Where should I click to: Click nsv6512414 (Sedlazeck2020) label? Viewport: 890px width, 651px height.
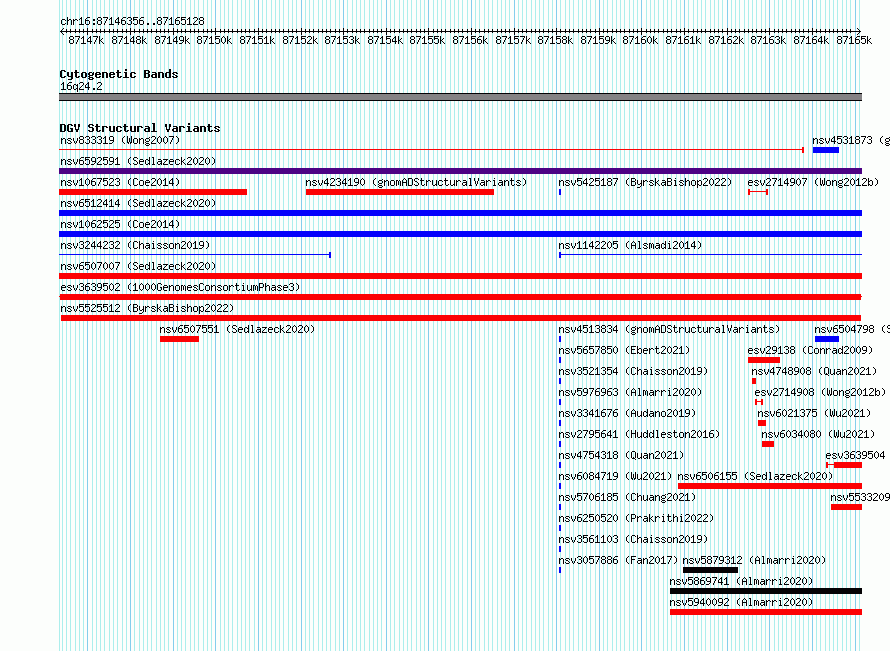click(138, 203)
